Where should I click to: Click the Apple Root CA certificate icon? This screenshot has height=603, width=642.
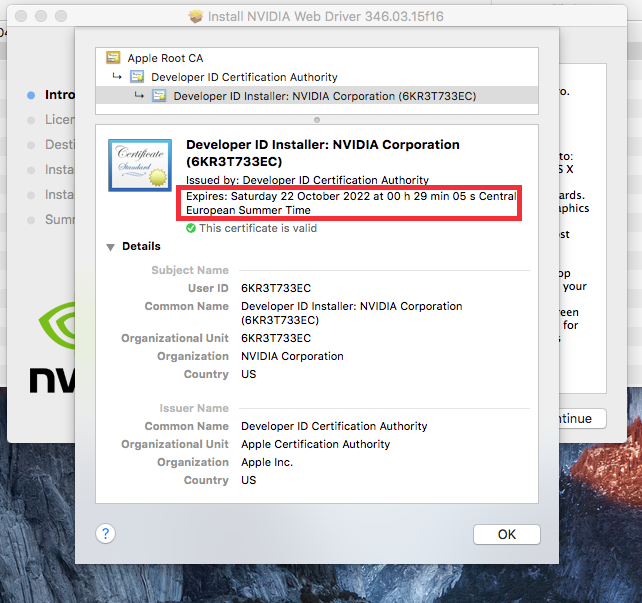click(x=113, y=58)
